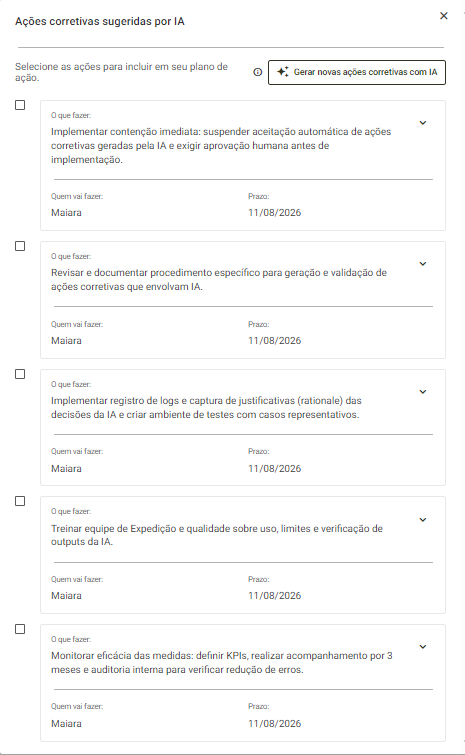Click sparkle icon on Gerar novas ações button
Viewport: 465px width, 755px height.
[283, 72]
